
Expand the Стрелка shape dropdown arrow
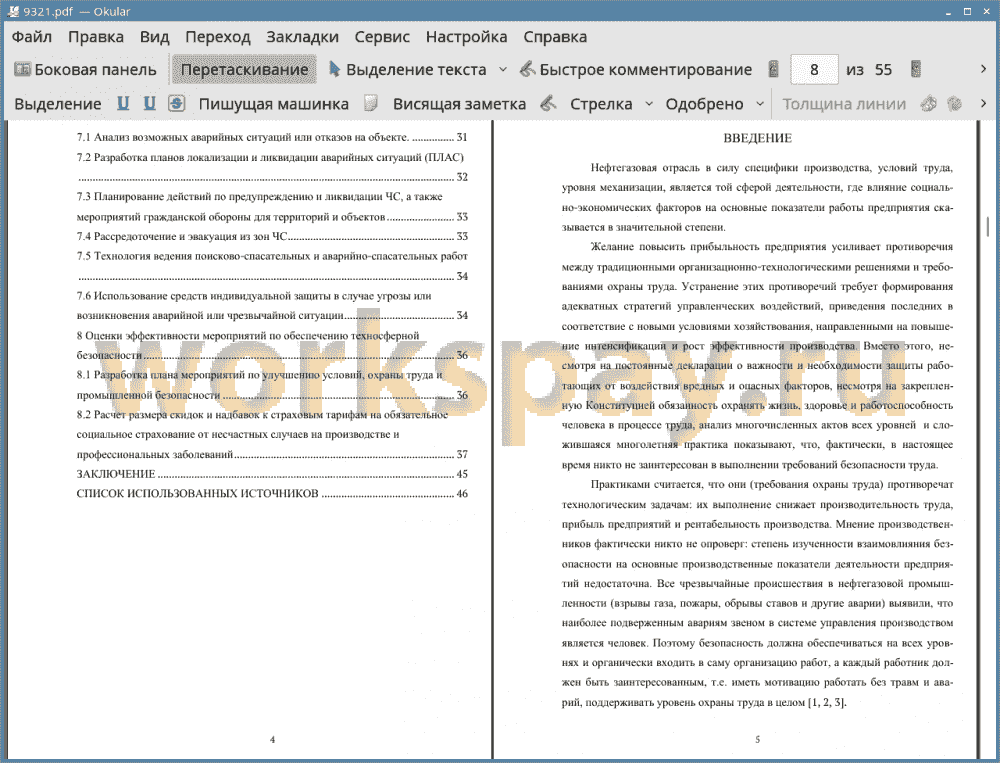click(x=649, y=103)
